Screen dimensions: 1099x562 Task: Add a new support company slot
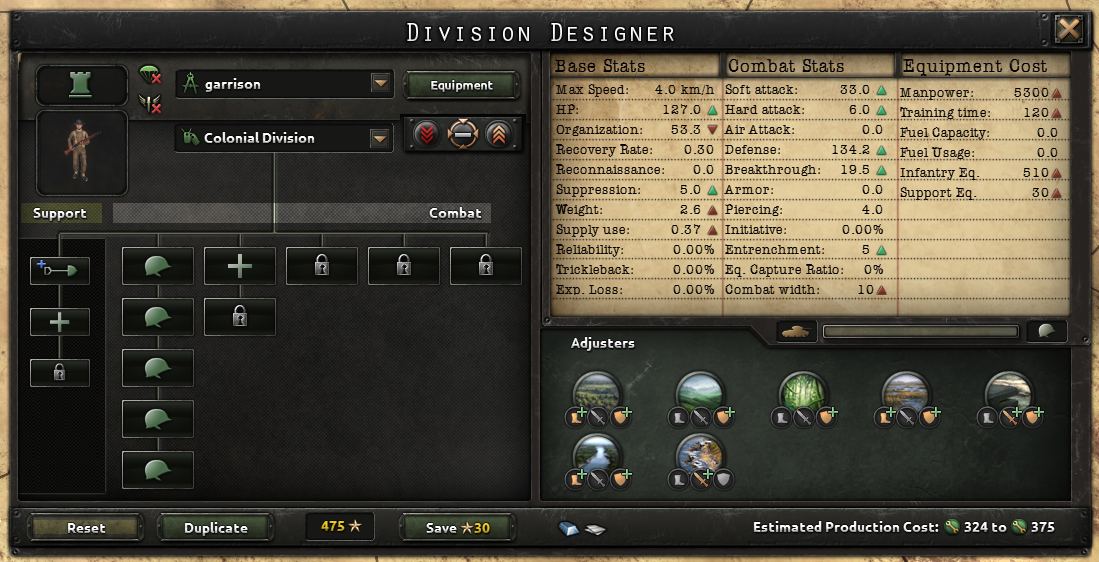(x=60, y=322)
